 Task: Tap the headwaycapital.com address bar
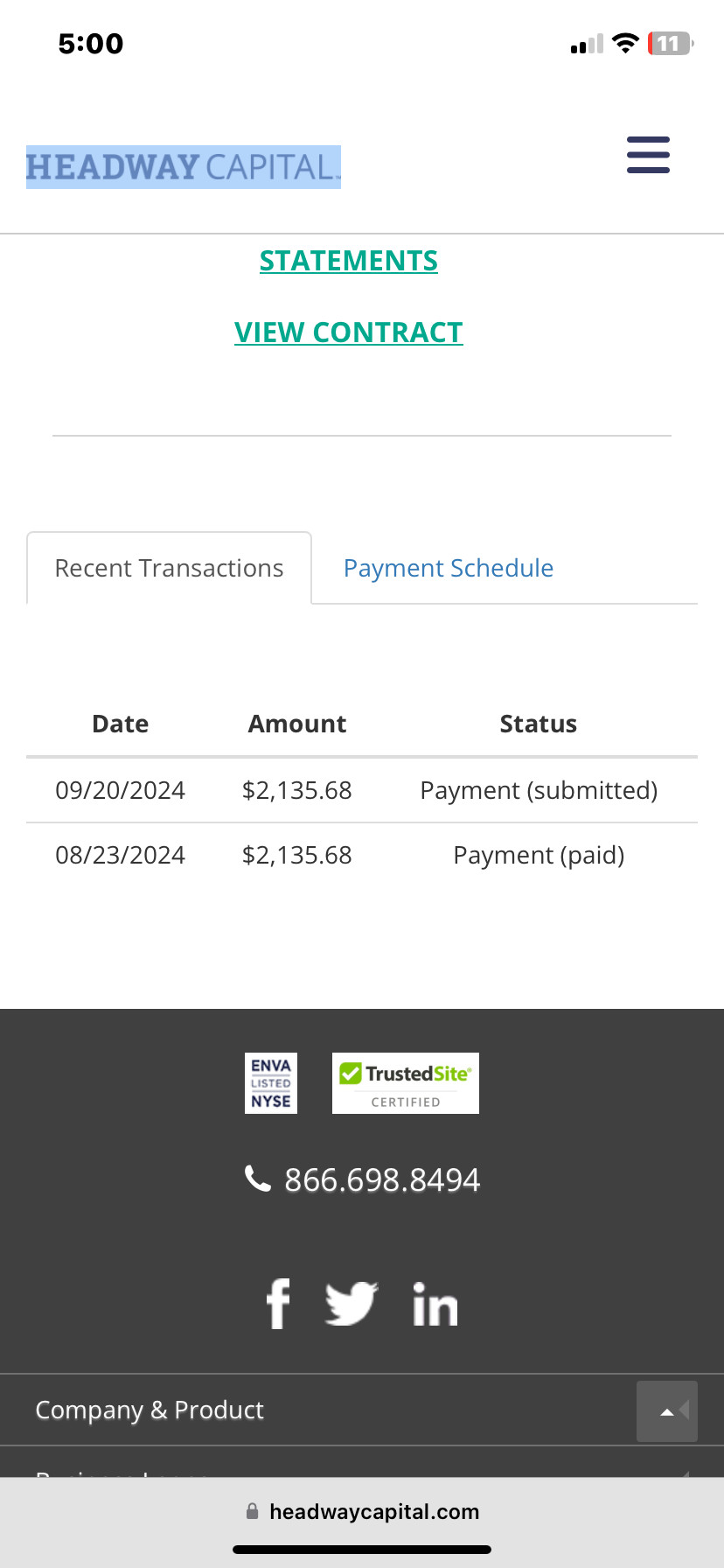373,1511
